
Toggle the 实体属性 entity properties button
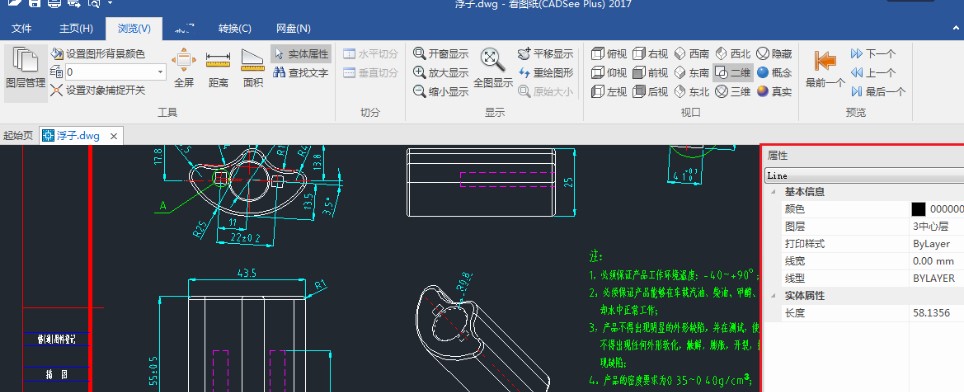point(301,54)
